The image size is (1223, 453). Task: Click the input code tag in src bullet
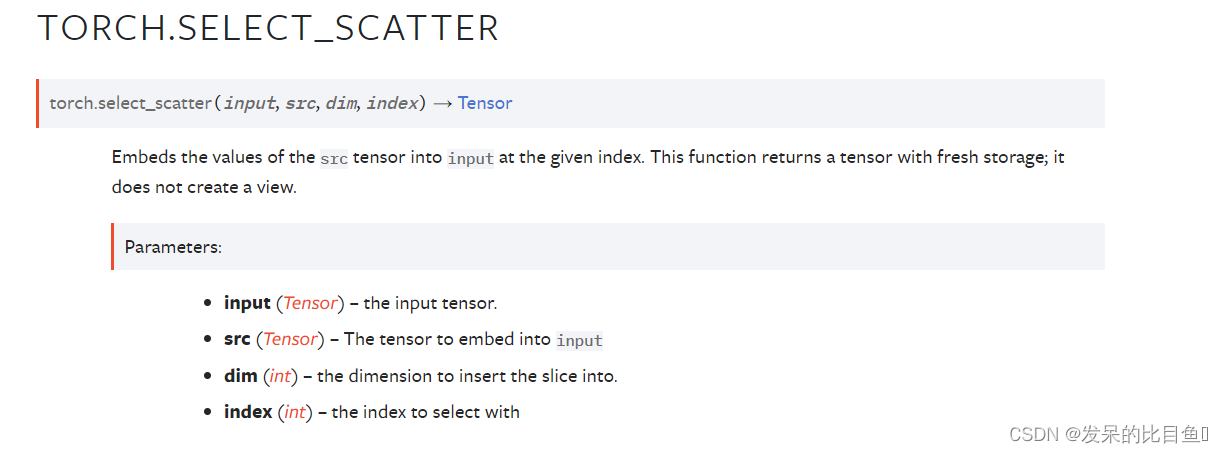(580, 340)
